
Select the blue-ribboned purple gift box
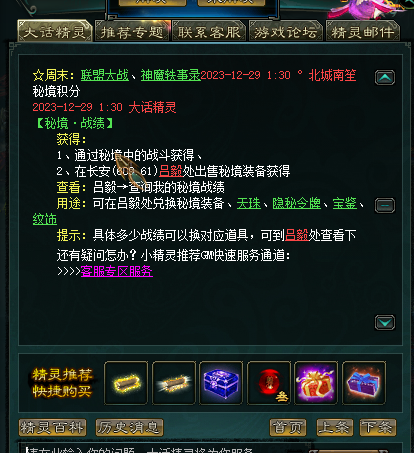[x=364, y=383]
